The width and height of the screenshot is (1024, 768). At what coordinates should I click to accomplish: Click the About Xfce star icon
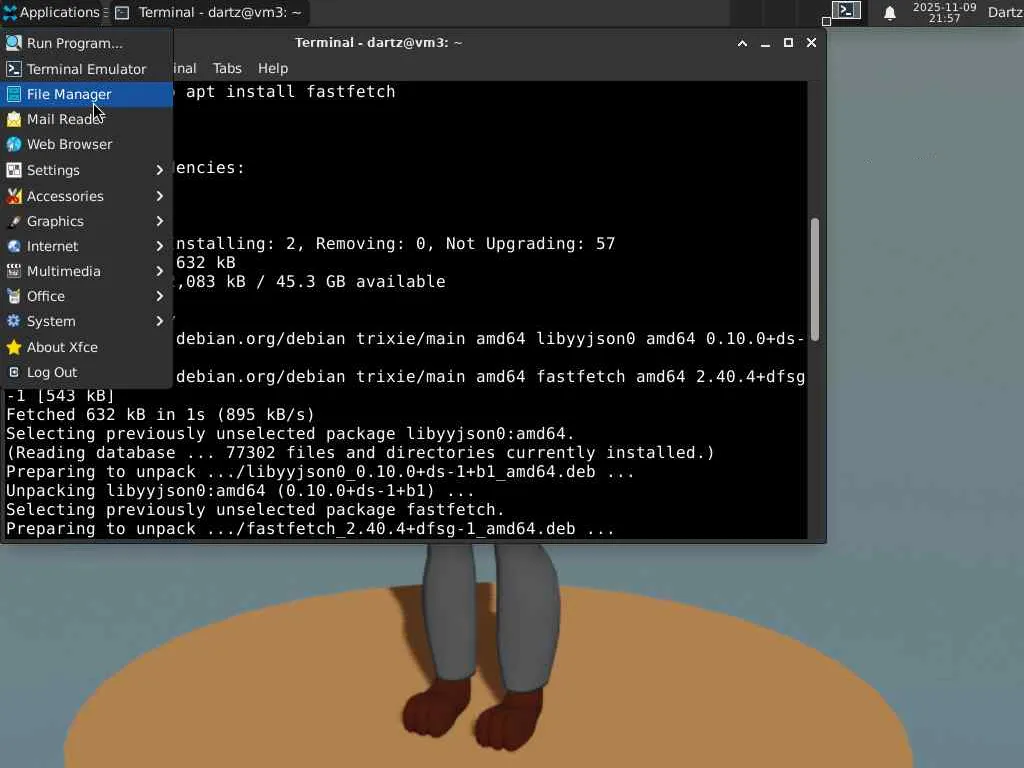[x=14, y=347]
